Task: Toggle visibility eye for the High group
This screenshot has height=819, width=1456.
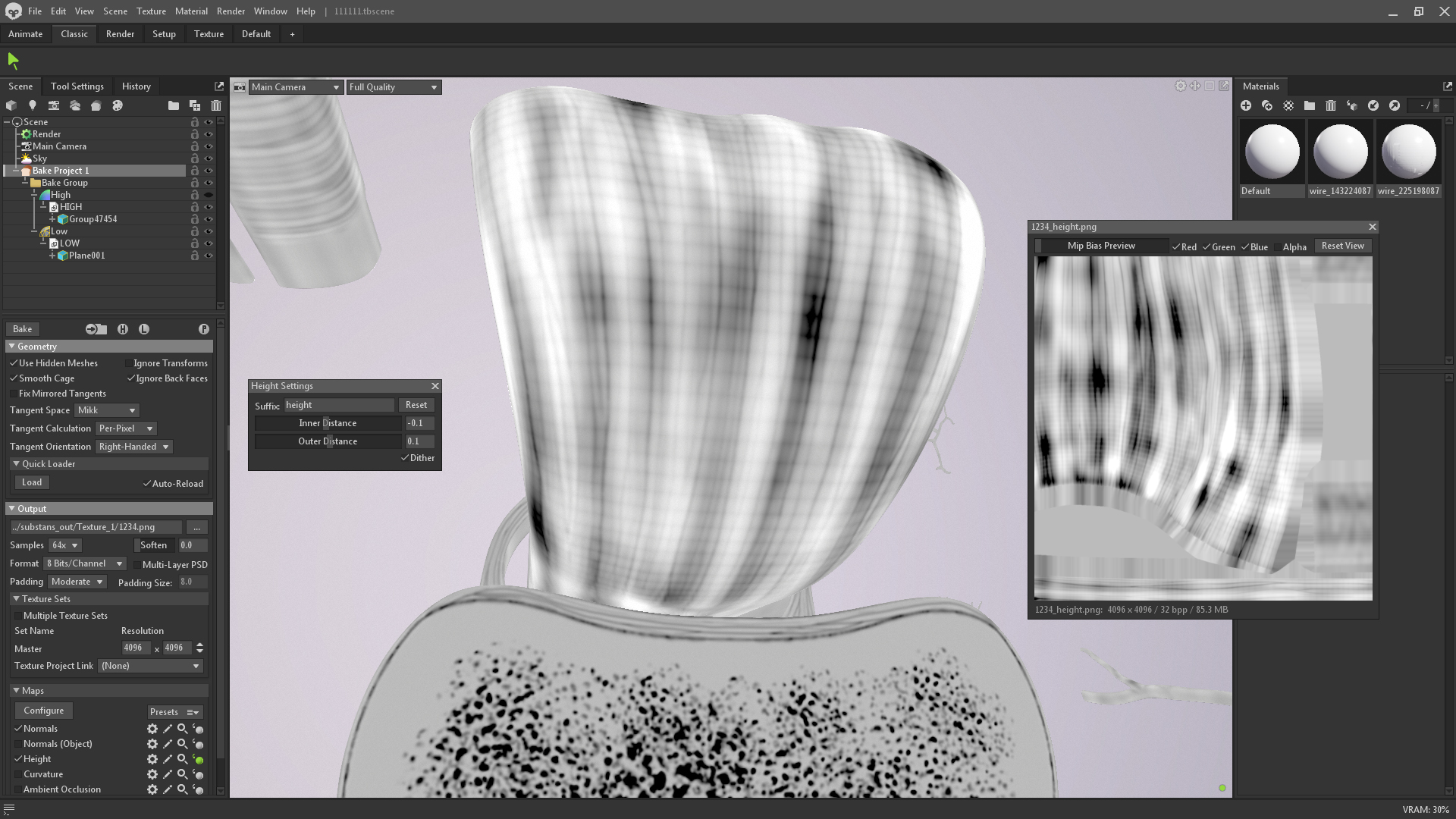Action: (x=208, y=195)
